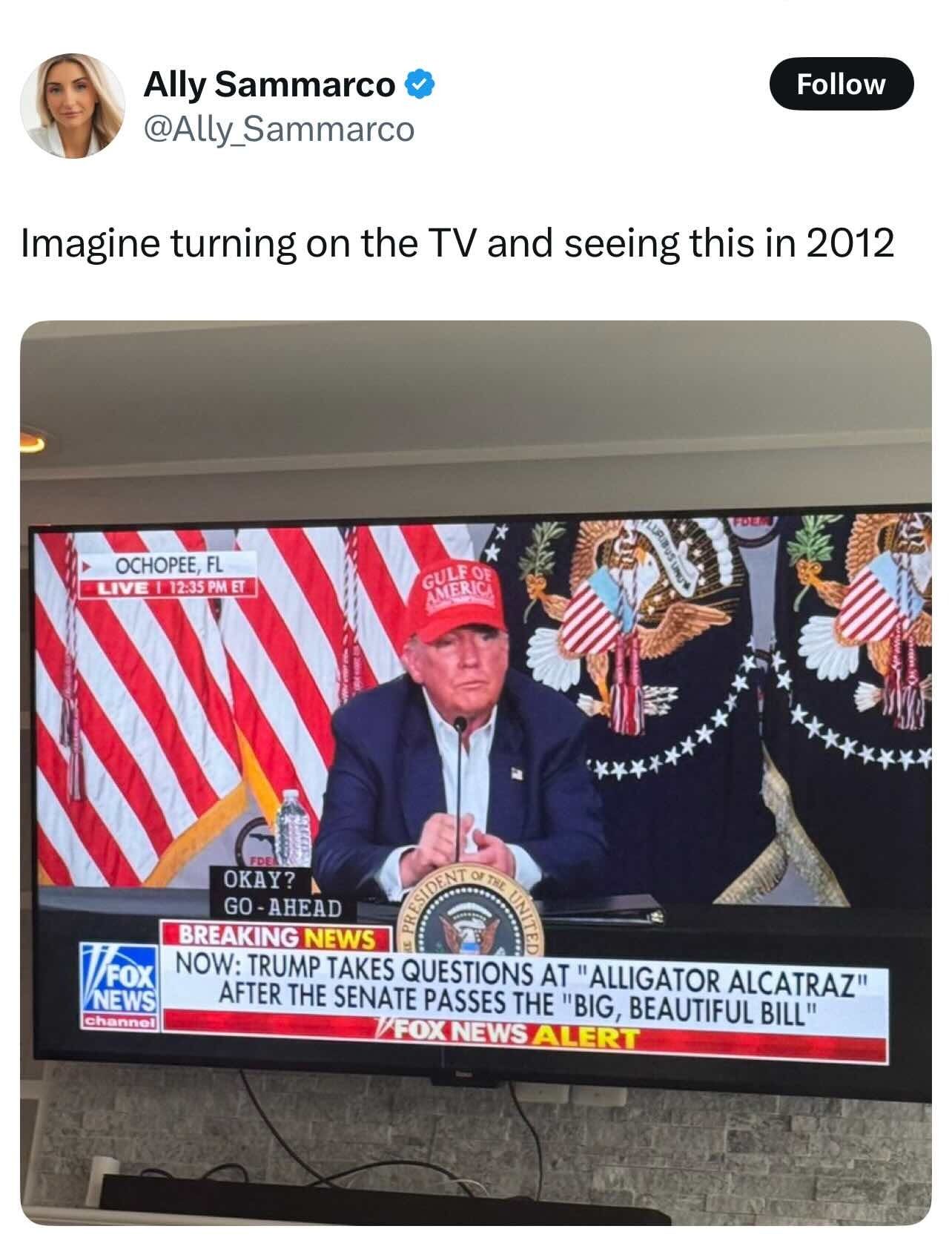Open Ally Sammarco's profile picture
Screen dimensions: 952x1249
click(72, 105)
